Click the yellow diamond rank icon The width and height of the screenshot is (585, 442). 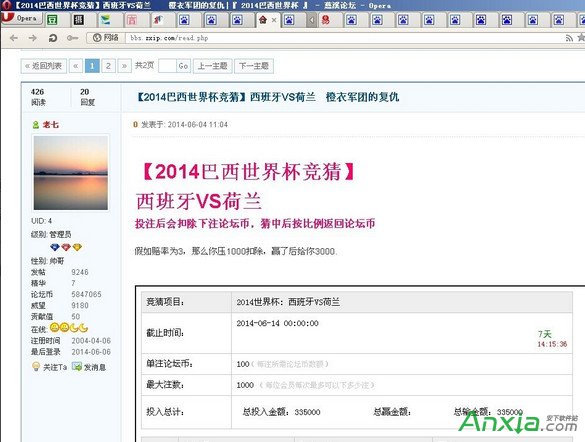tap(77, 247)
